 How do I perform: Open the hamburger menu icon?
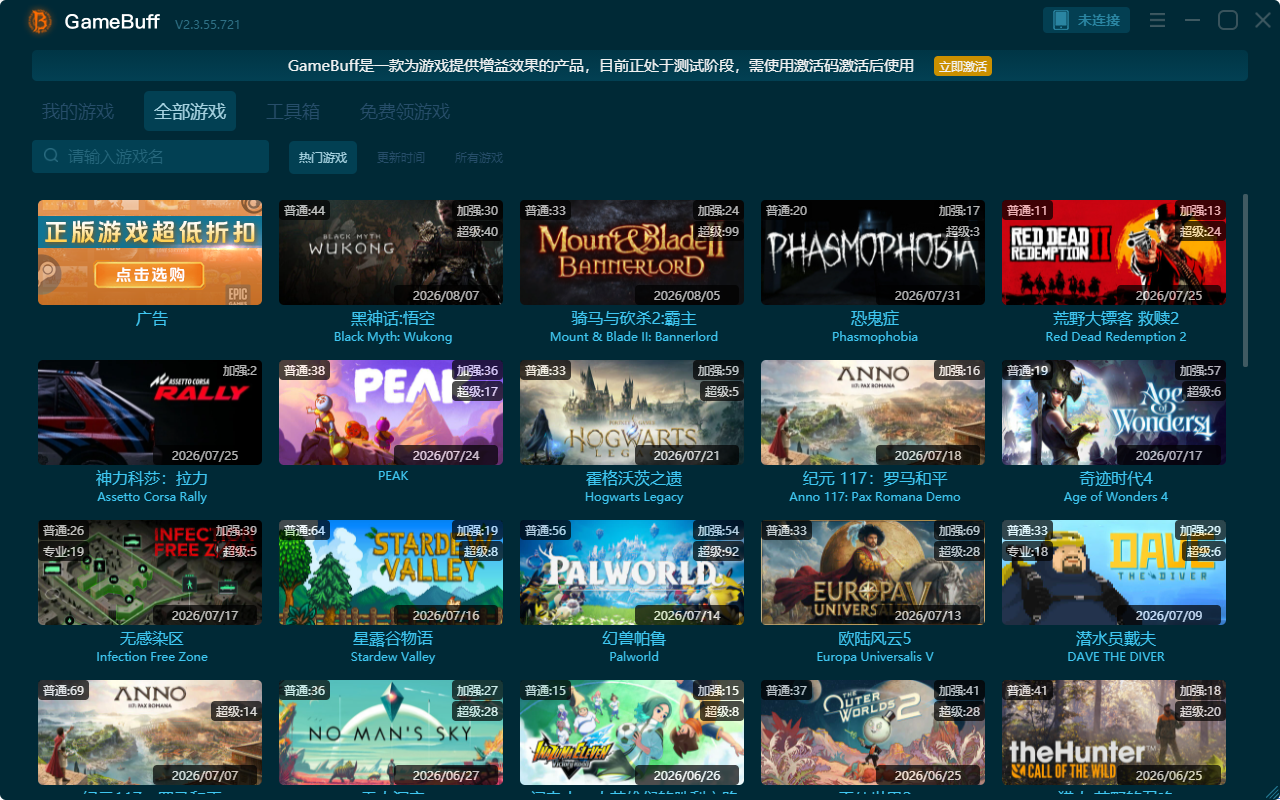click(x=1157, y=21)
